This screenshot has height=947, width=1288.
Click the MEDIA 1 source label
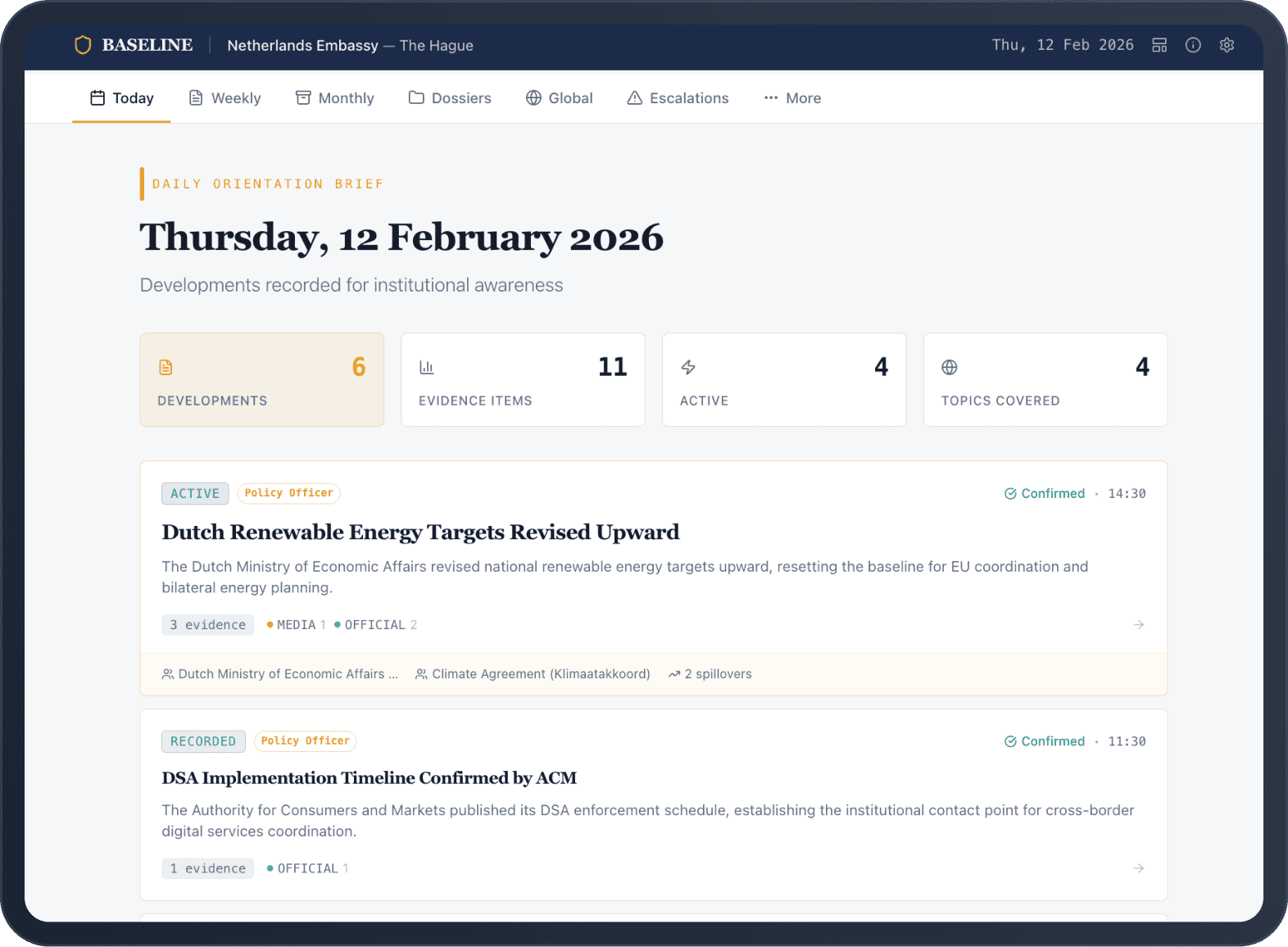297,625
